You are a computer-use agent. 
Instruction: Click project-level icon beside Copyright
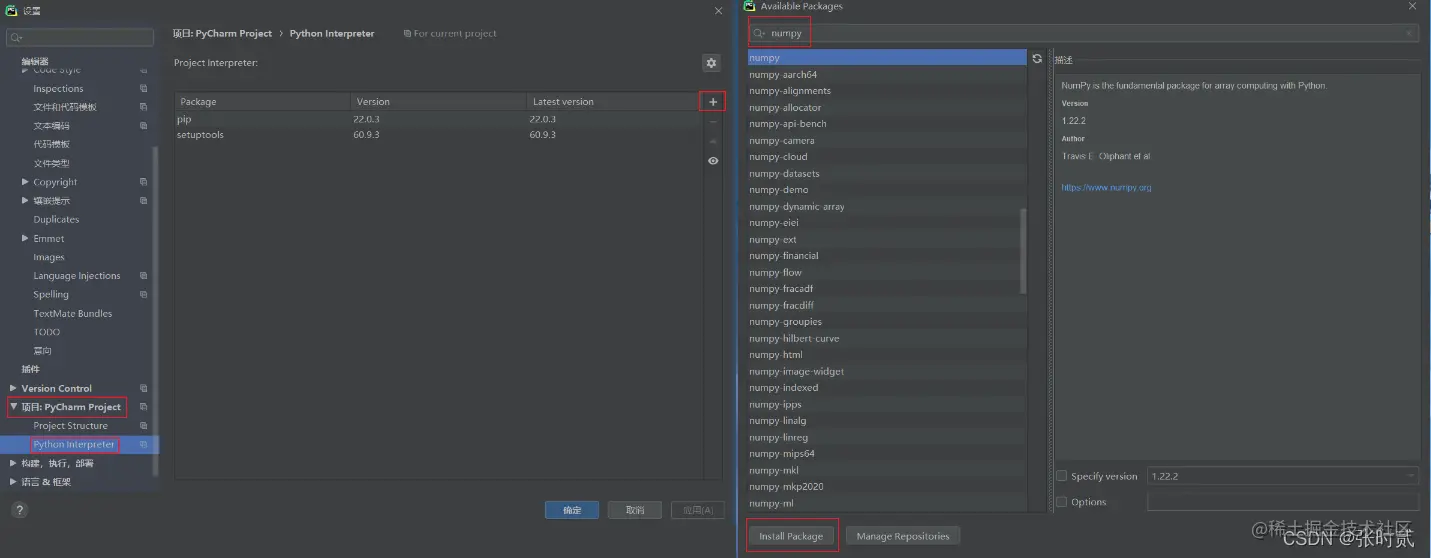click(143, 182)
